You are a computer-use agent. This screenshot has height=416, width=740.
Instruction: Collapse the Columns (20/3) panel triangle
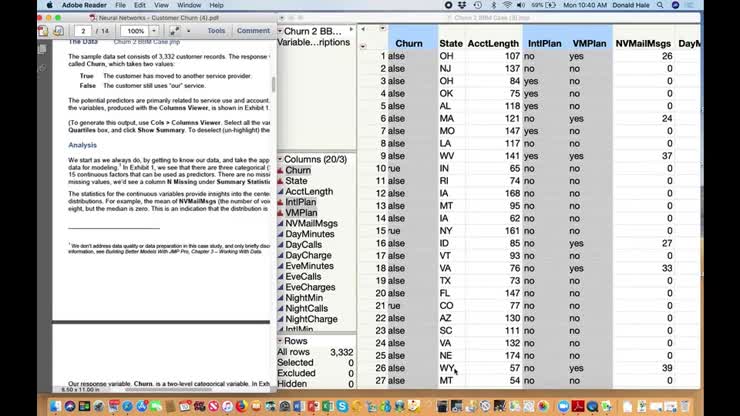coord(280,159)
